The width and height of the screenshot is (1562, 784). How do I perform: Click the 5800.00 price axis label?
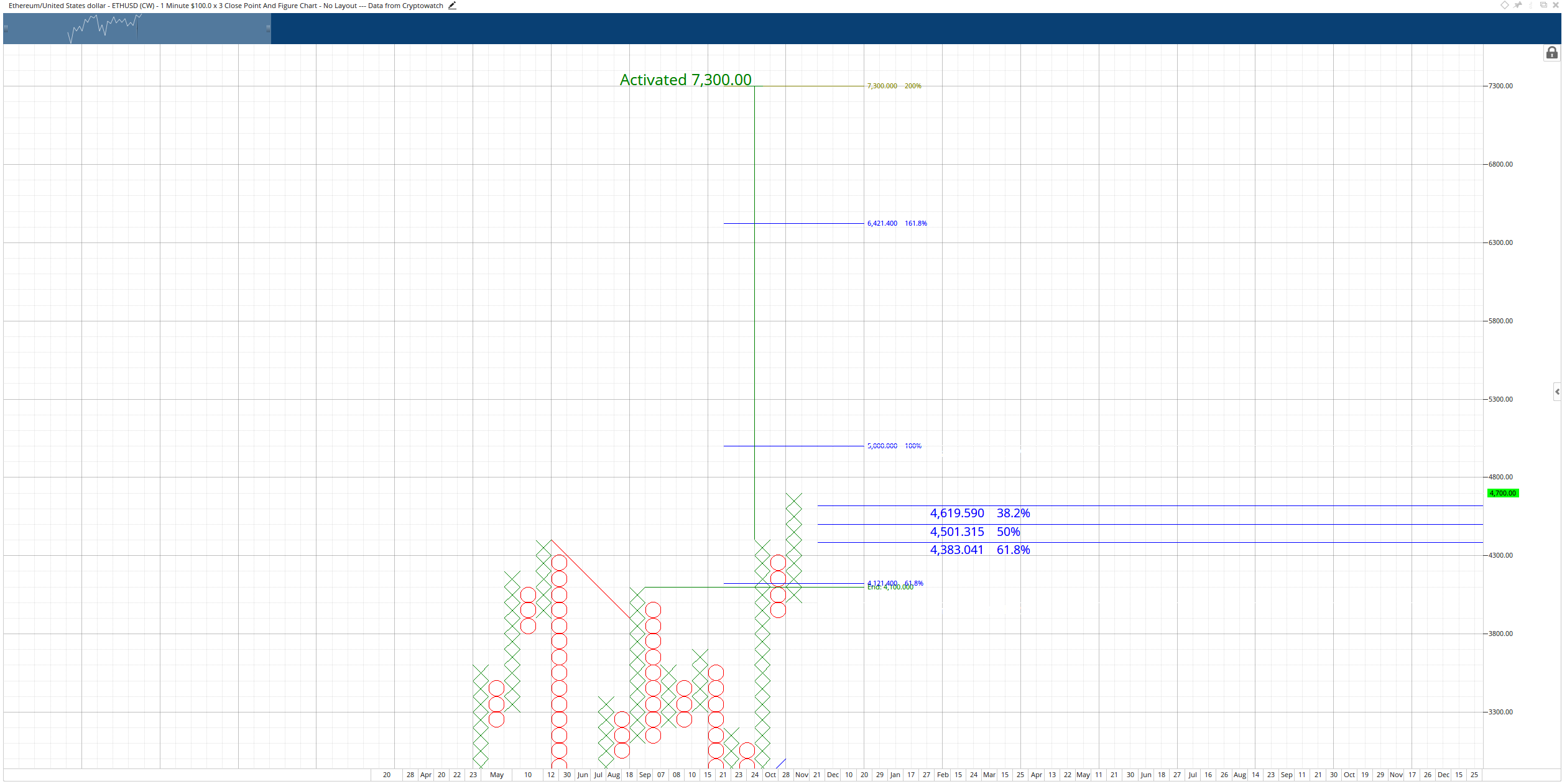click(x=1500, y=321)
